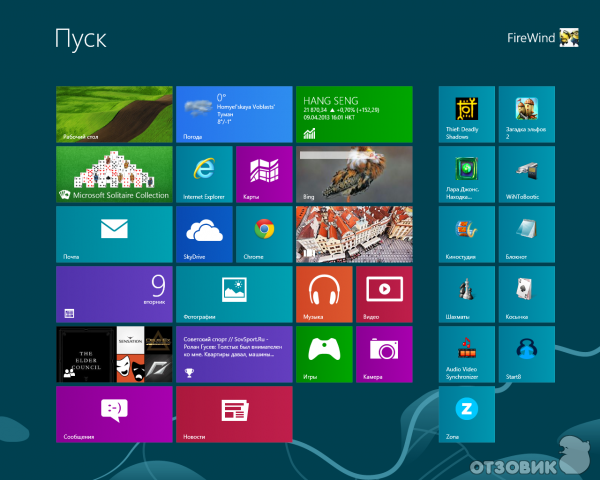This screenshot has height=480, width=600.
Task: Open the Games (Игры) Xbox tile
Action: pyautogui.click(x=324, y=354)
